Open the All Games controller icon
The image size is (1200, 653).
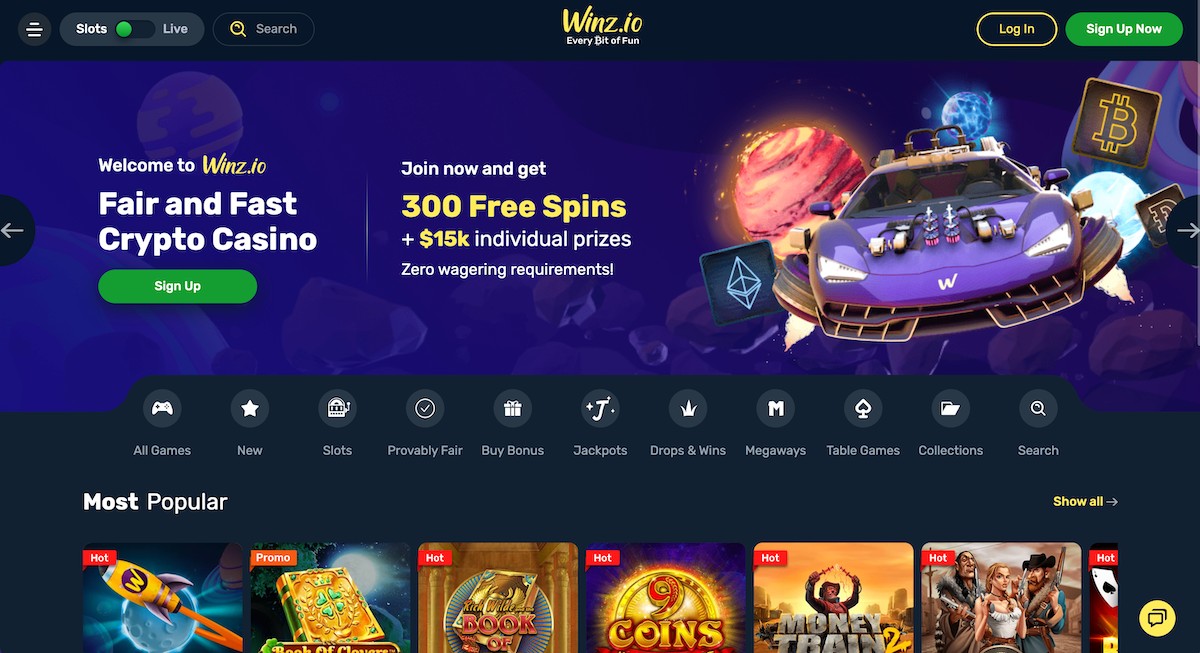coord(162,408)
